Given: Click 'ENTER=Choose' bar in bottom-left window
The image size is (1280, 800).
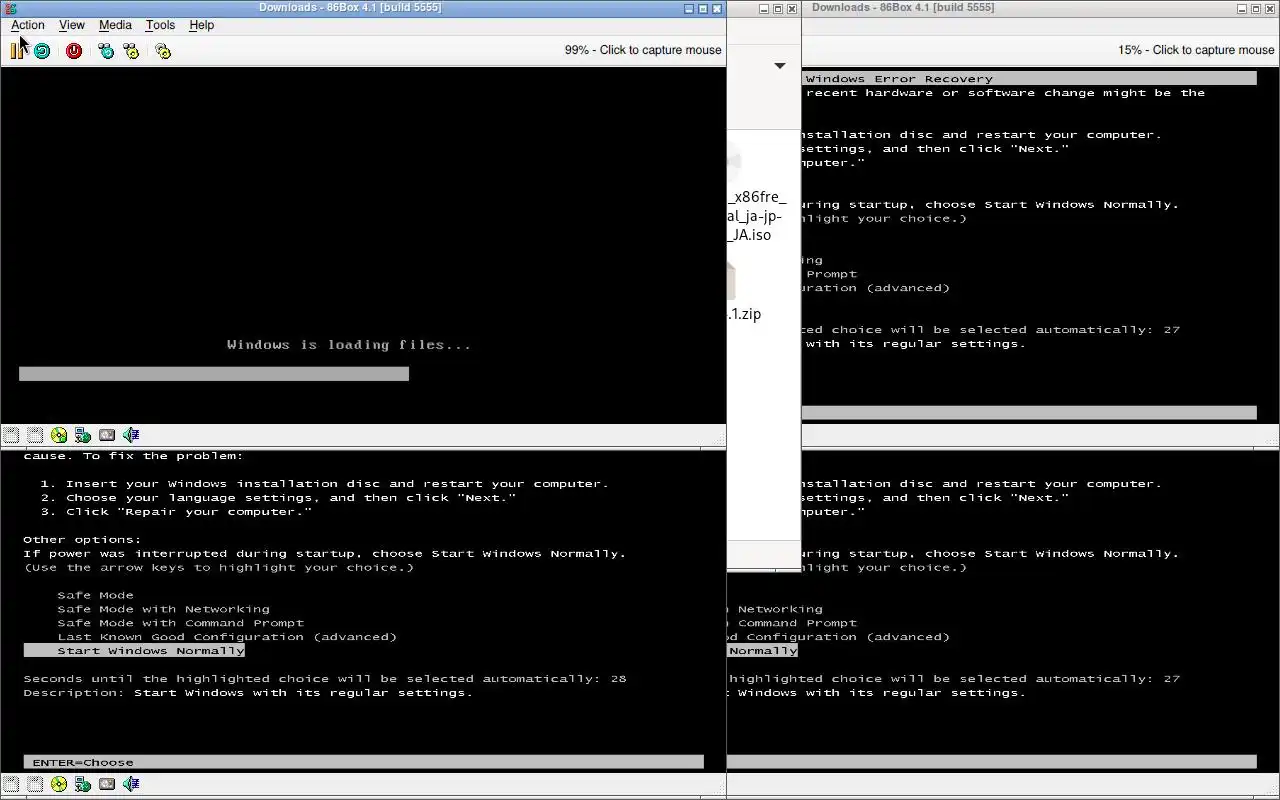Looking at the screenshot, I should (x=364, y=762).
